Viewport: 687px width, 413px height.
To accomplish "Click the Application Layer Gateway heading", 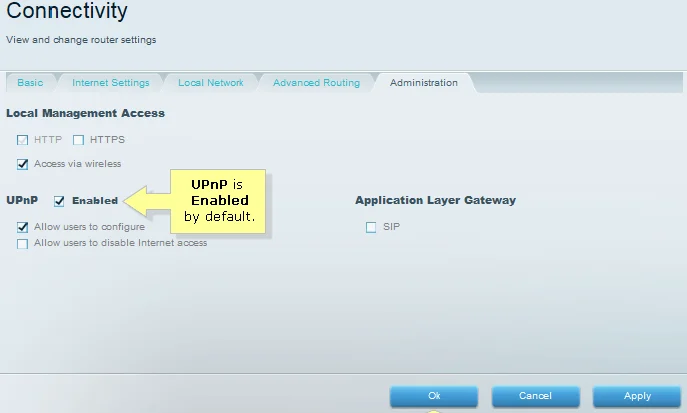I will point(435,200).
